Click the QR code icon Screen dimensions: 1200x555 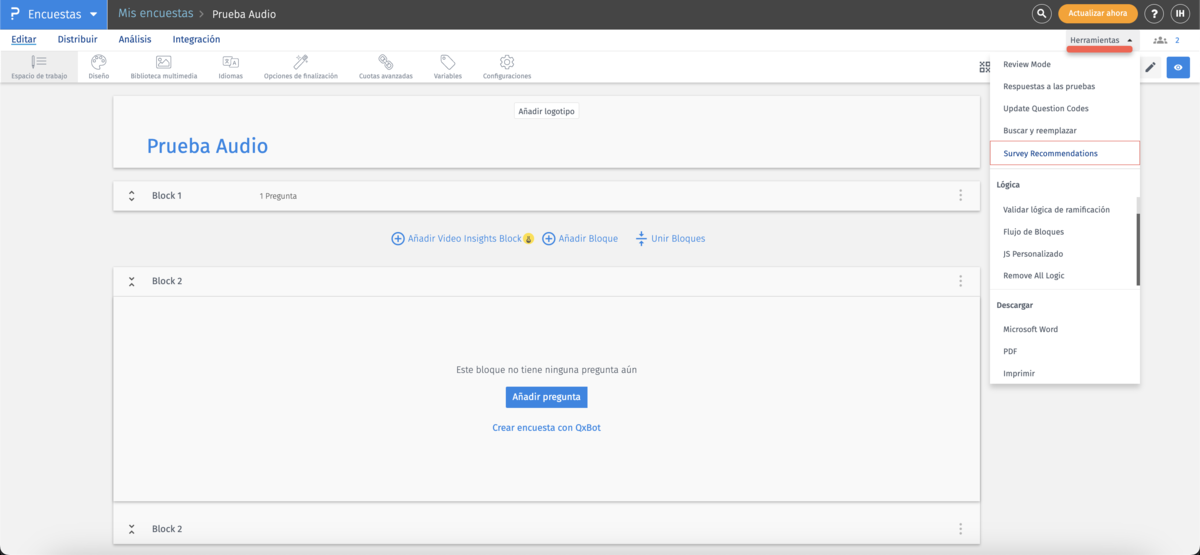coord(983,68)
